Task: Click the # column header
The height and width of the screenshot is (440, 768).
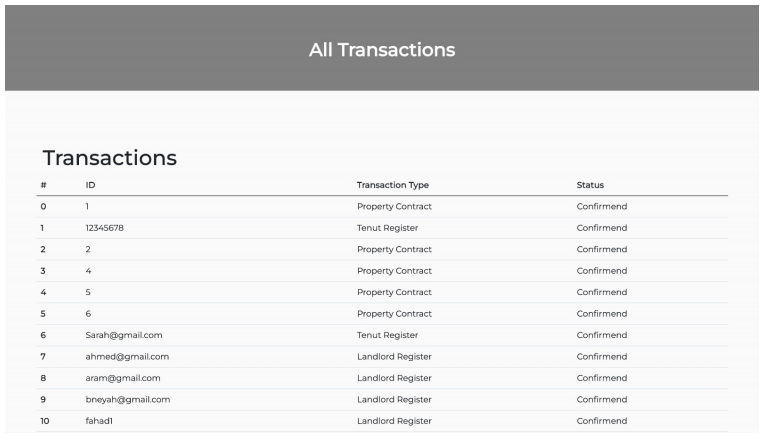Action: click(44, 185)
